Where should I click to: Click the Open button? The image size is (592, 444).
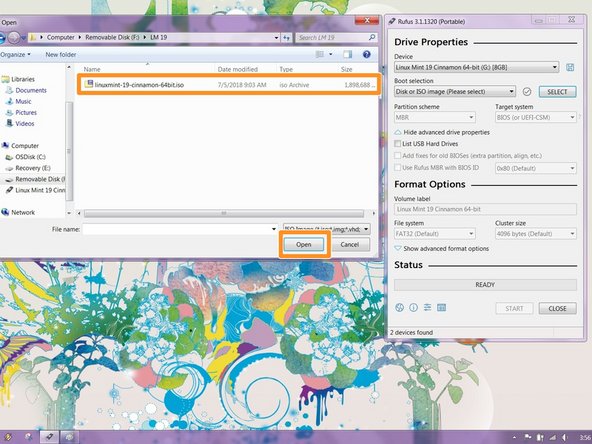coord(304,245)
